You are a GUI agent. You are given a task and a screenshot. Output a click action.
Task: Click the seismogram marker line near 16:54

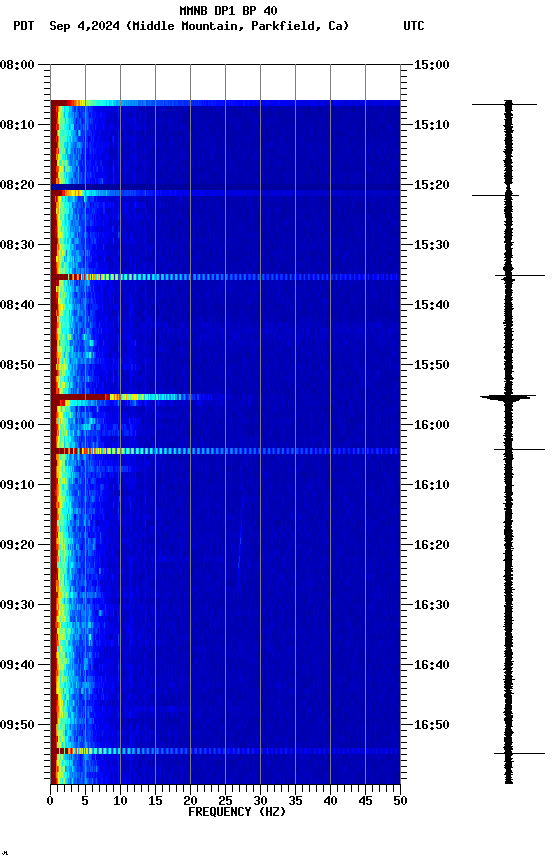click(x=519, y=753)
